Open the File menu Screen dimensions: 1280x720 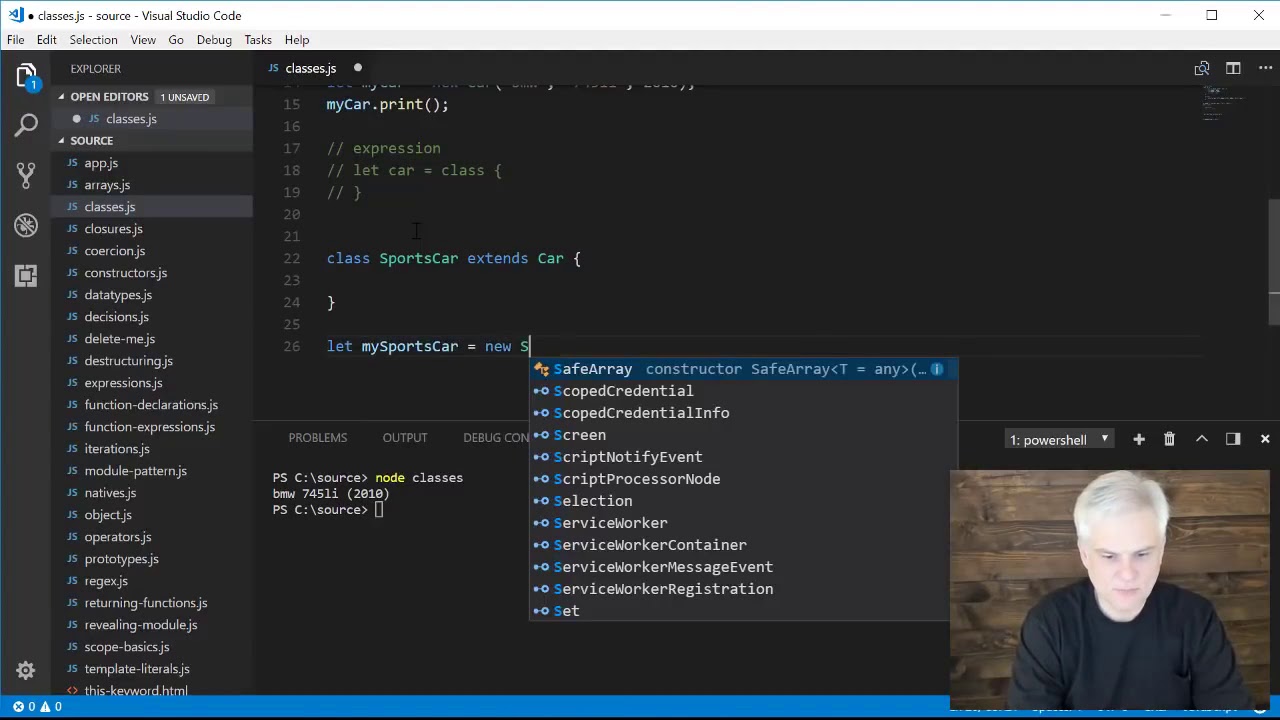[x=16, y=40]
